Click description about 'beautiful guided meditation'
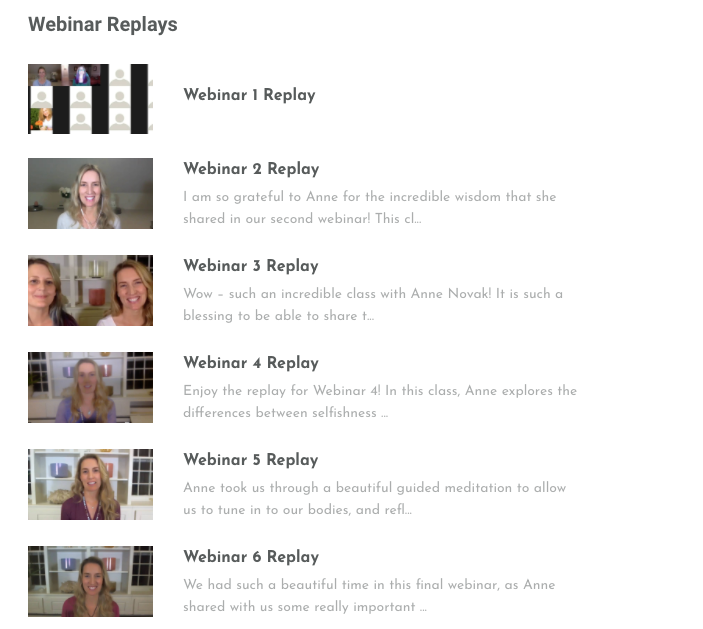This screenshot has width=703, height=629. [375, 499]
